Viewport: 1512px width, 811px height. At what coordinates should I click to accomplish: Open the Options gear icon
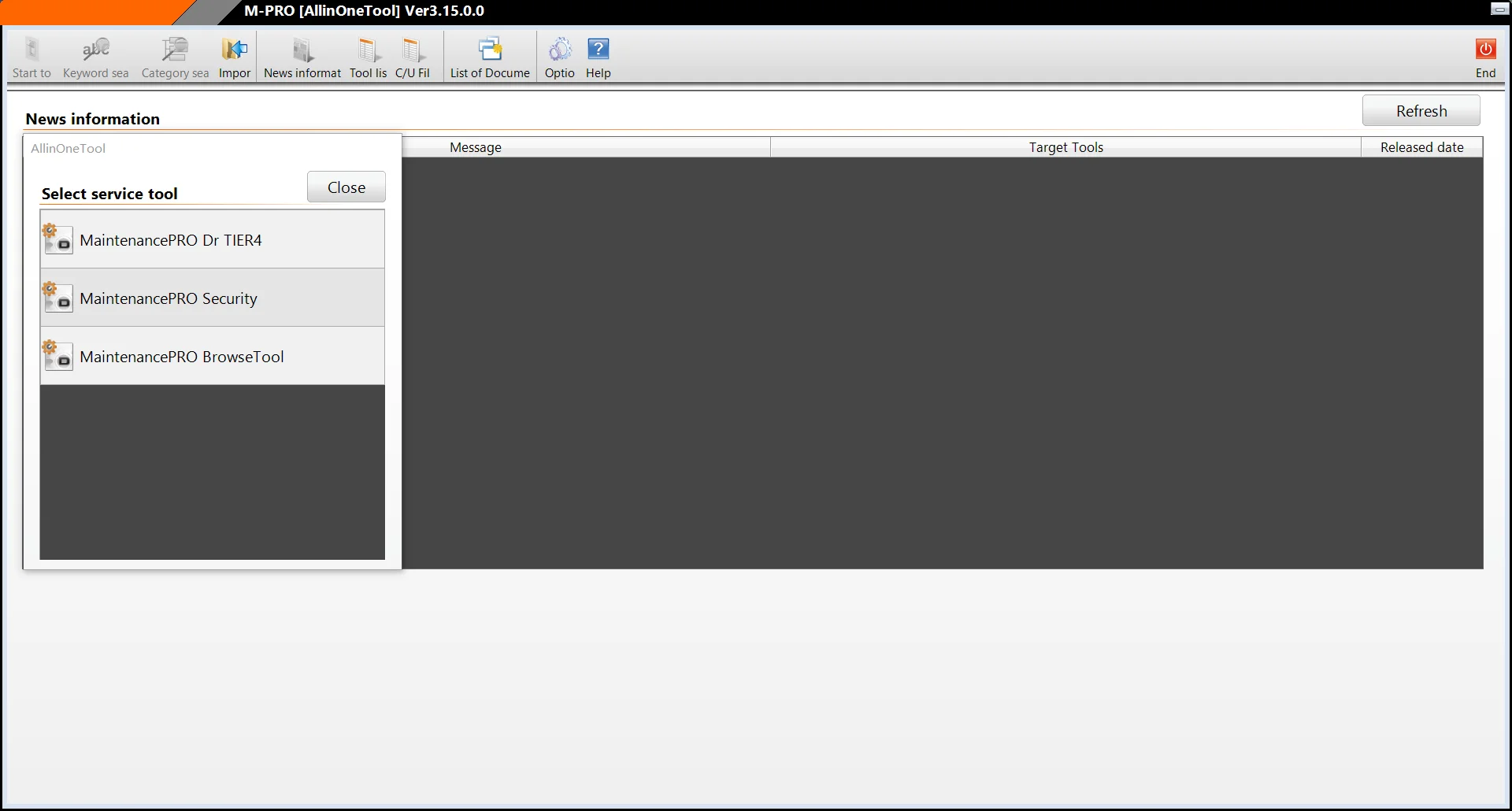click(560, 50)
